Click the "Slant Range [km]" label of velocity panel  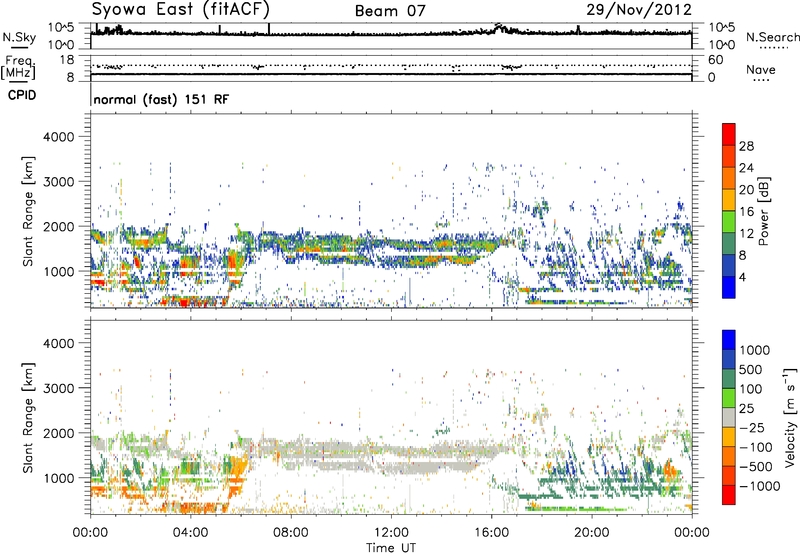(x=28, y=417)
